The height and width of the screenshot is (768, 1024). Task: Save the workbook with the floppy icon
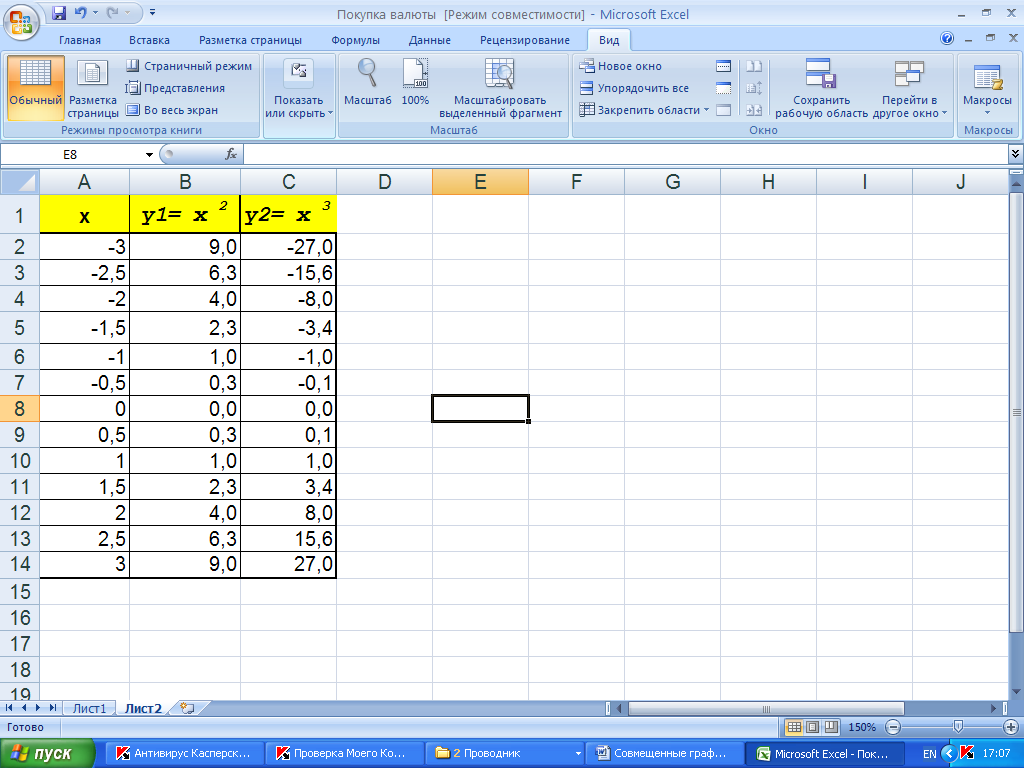pos(59,12)
